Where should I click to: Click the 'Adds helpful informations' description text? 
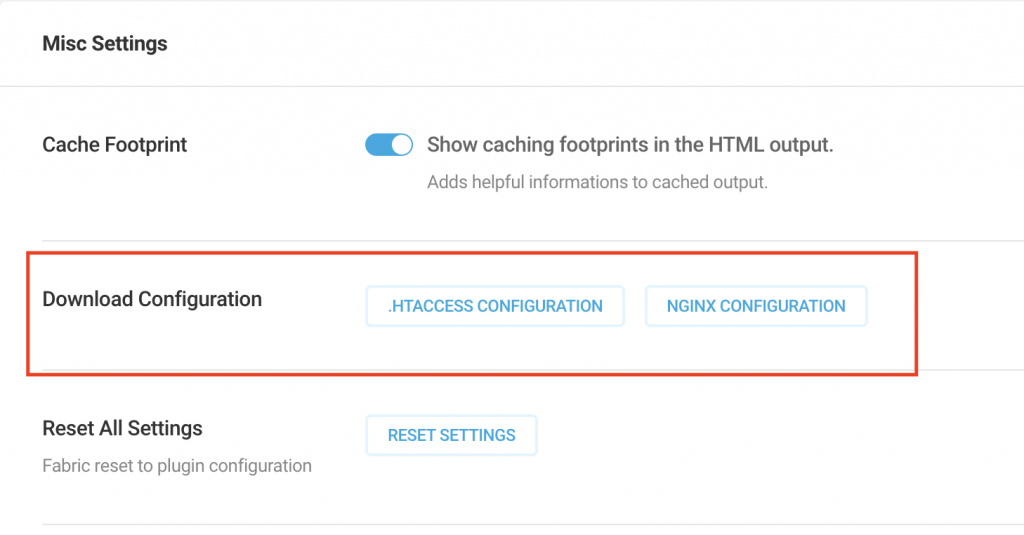point(597,182)
